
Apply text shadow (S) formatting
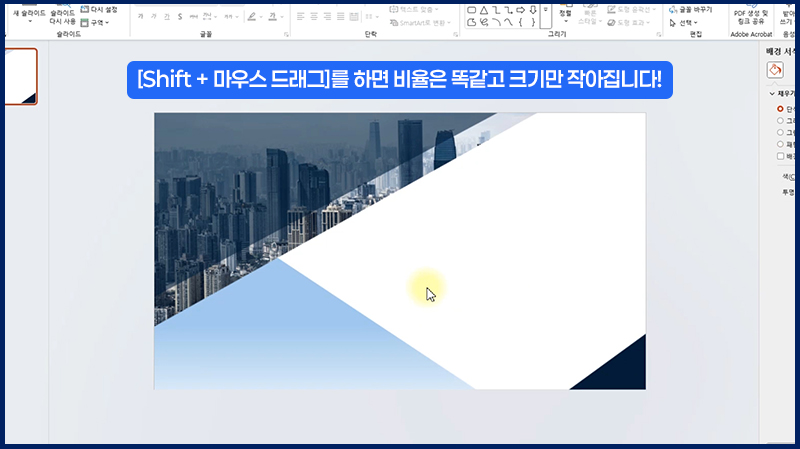coord(180,17)
